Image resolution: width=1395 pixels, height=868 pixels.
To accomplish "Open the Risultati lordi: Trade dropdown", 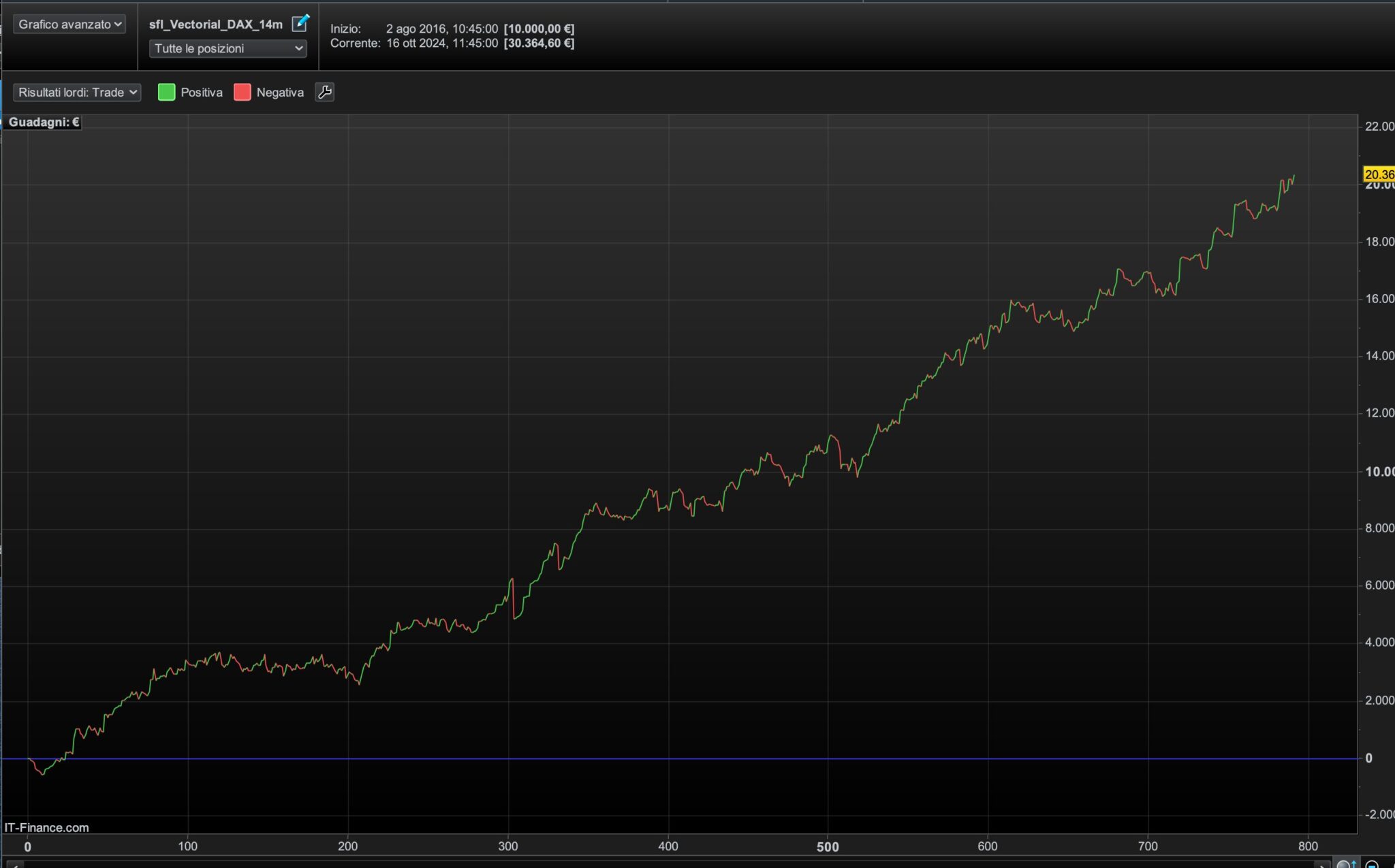I will [x=77, y=92].
